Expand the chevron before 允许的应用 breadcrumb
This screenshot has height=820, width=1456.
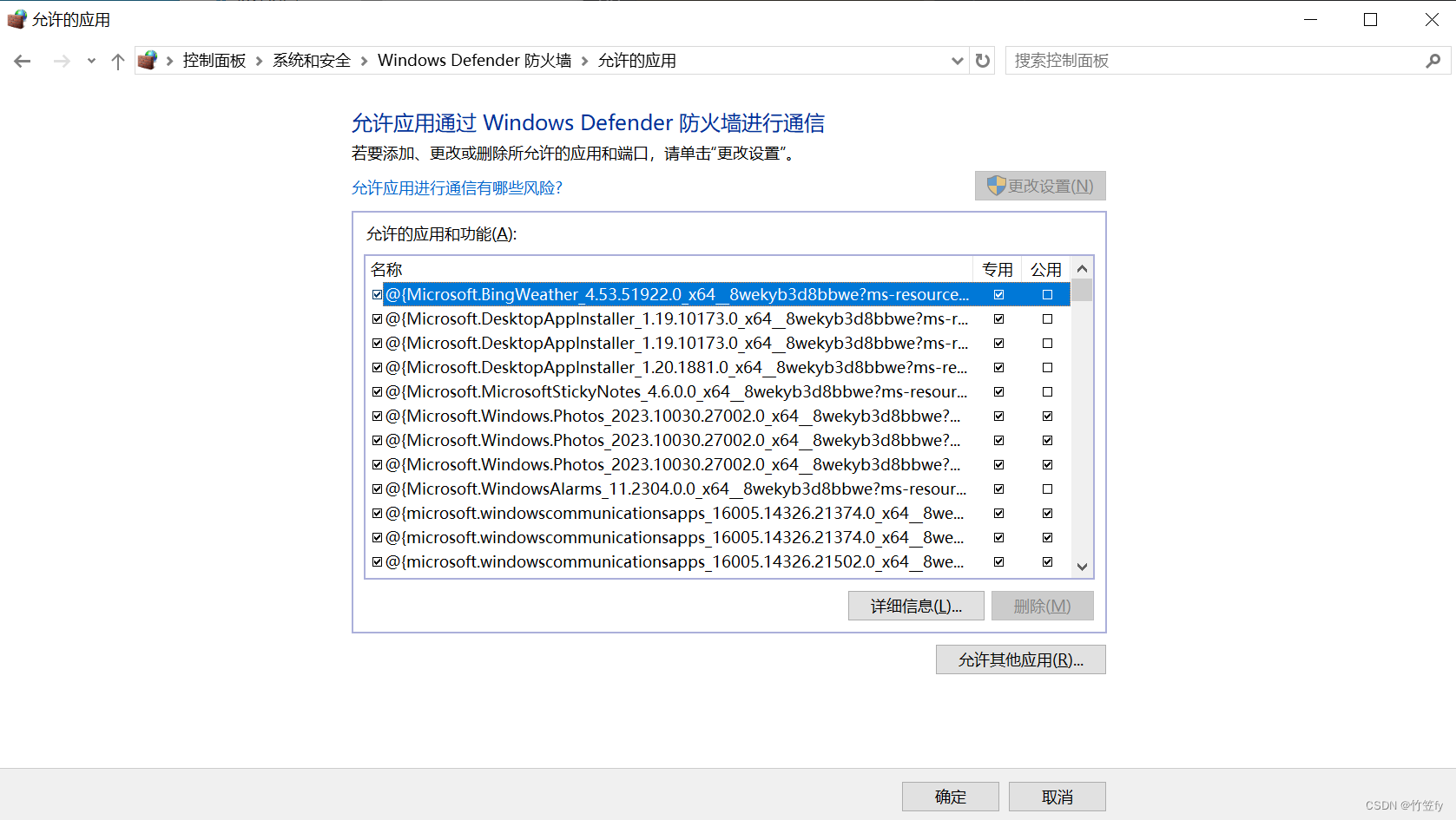(x=584, y=61)
